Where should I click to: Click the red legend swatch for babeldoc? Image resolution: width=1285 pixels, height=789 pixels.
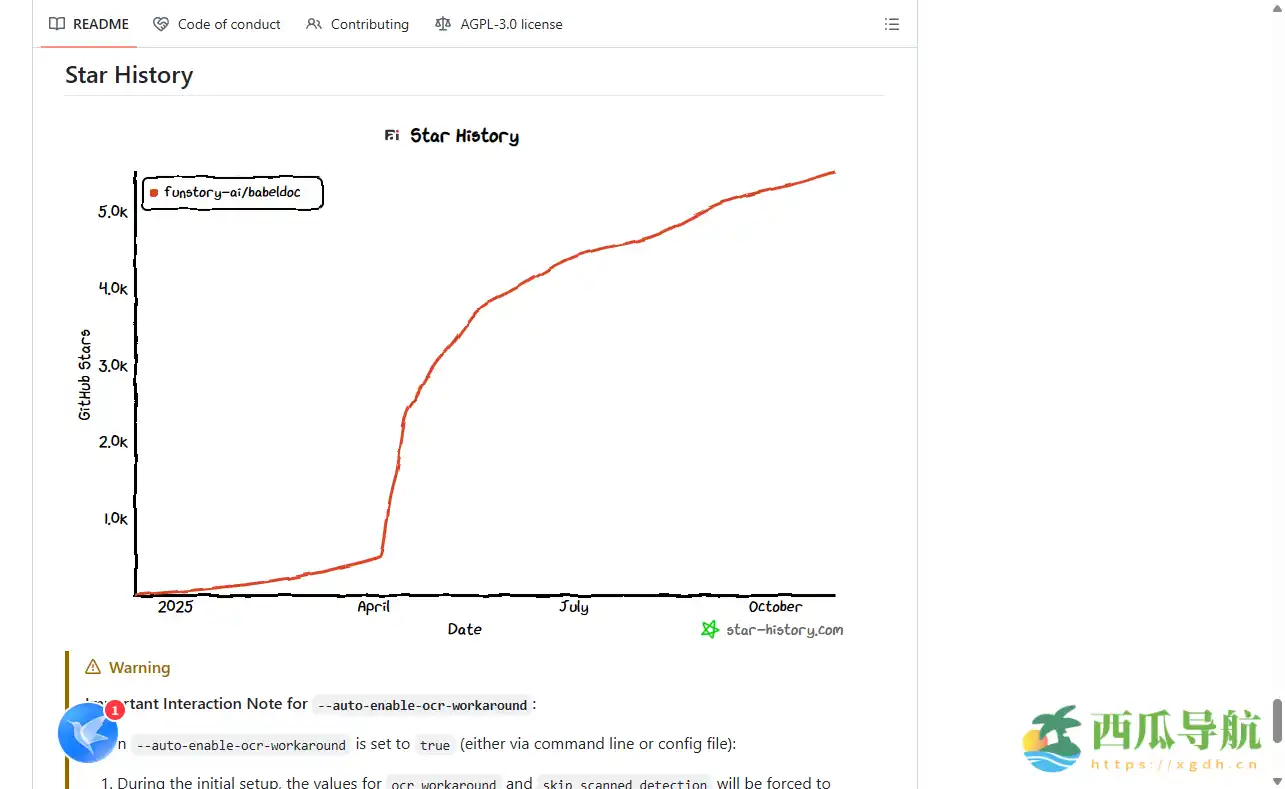click(154, 192)
